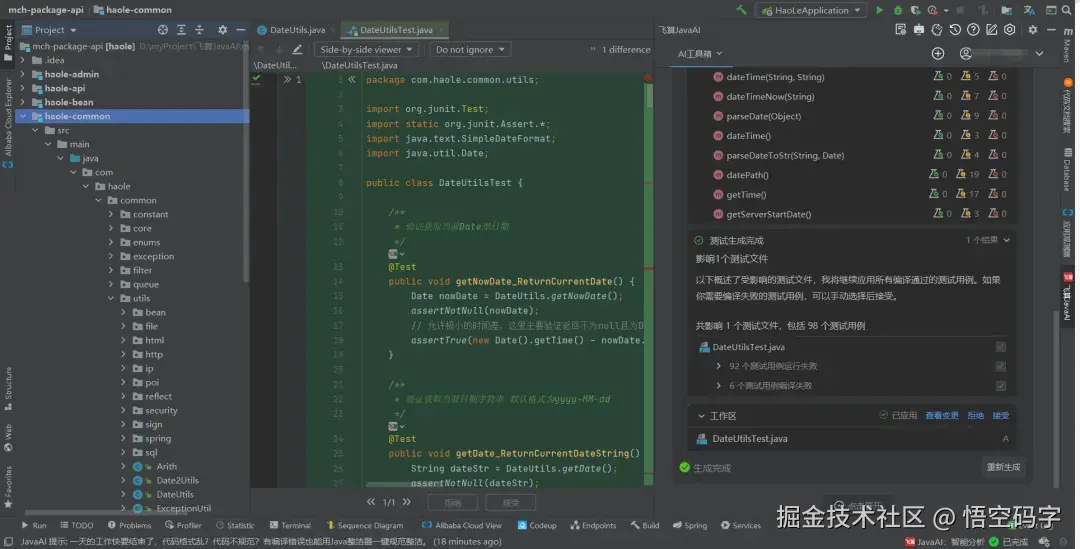Screen dimensions: 1080x549
Task: Click 查看变更 link
Action: click(942, 415)
